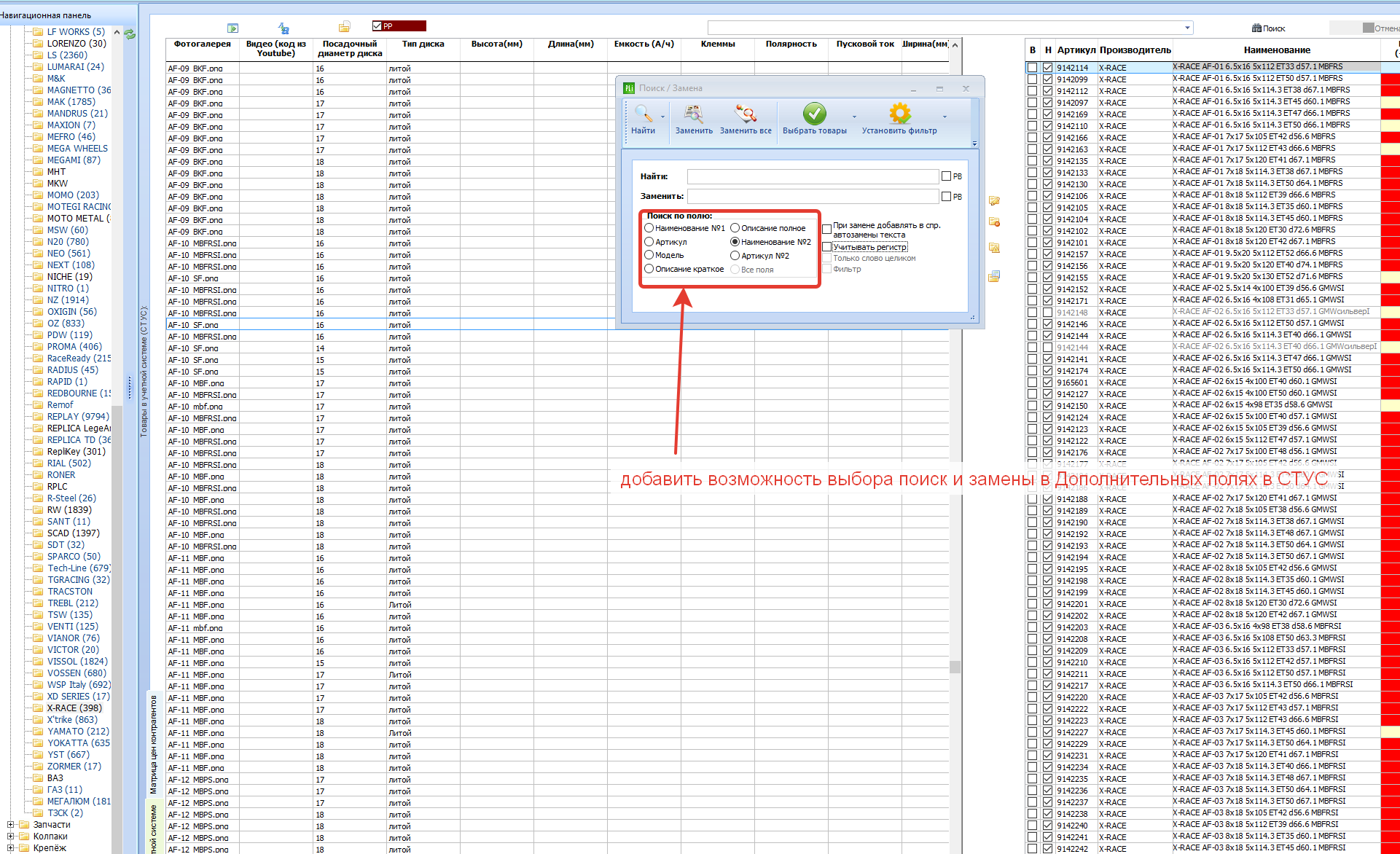Click the folder icon of YOKATTA
1400x854 pixels.
38,743
